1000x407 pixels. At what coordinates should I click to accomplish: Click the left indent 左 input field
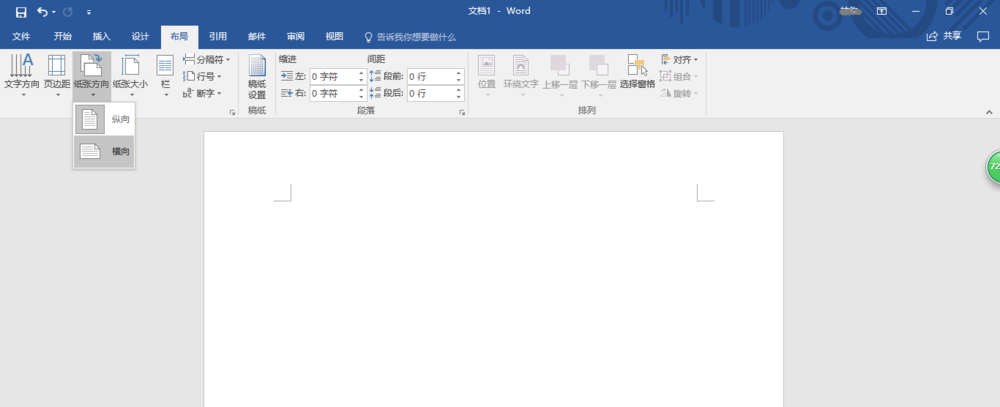coord(334,77)
